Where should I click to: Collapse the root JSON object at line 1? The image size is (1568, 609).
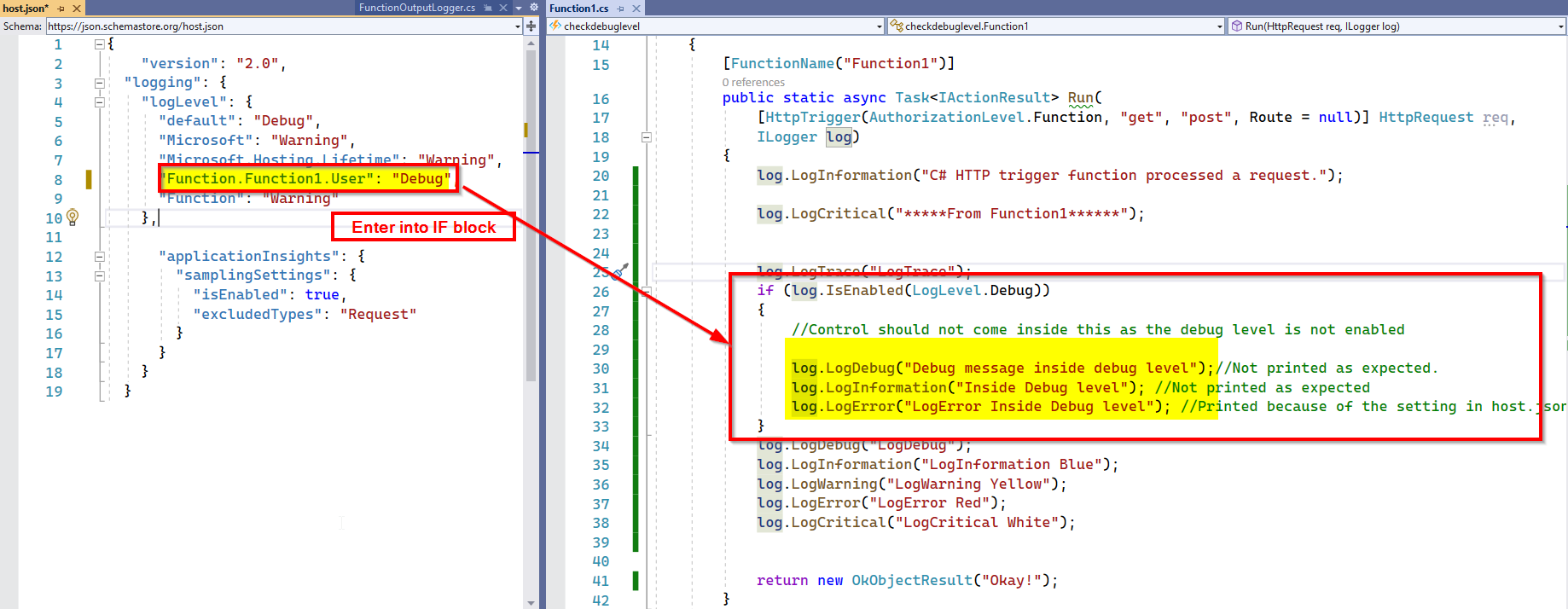click(x=99, y=44)
